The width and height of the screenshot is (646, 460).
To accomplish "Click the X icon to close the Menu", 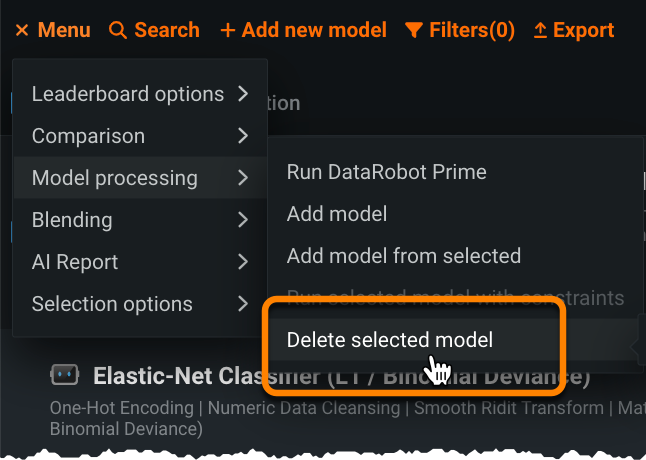I will click(22, 31).
